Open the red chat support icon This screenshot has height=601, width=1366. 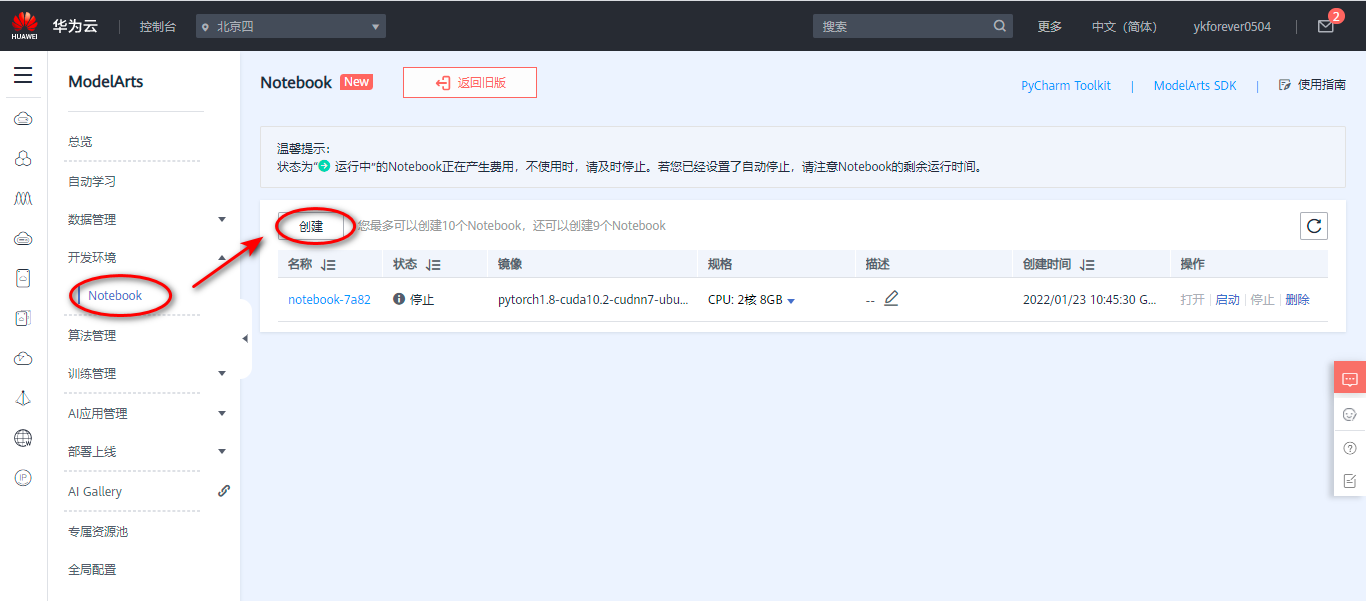tap(1350, 379)
